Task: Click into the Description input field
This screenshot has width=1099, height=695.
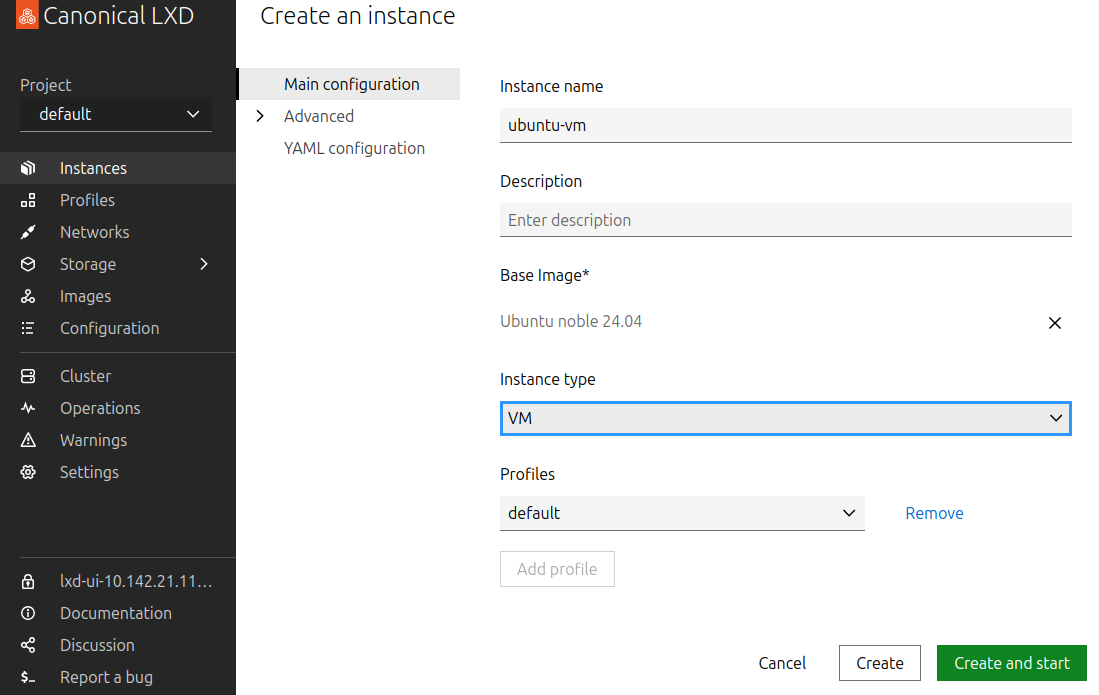Action: pos(785,220)
